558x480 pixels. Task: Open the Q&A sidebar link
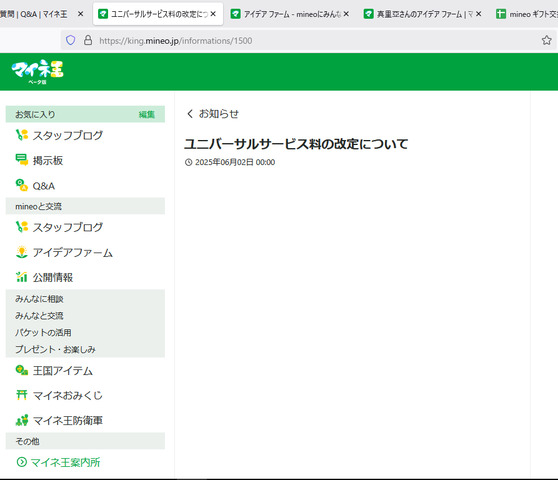click(x=43, y=186)
